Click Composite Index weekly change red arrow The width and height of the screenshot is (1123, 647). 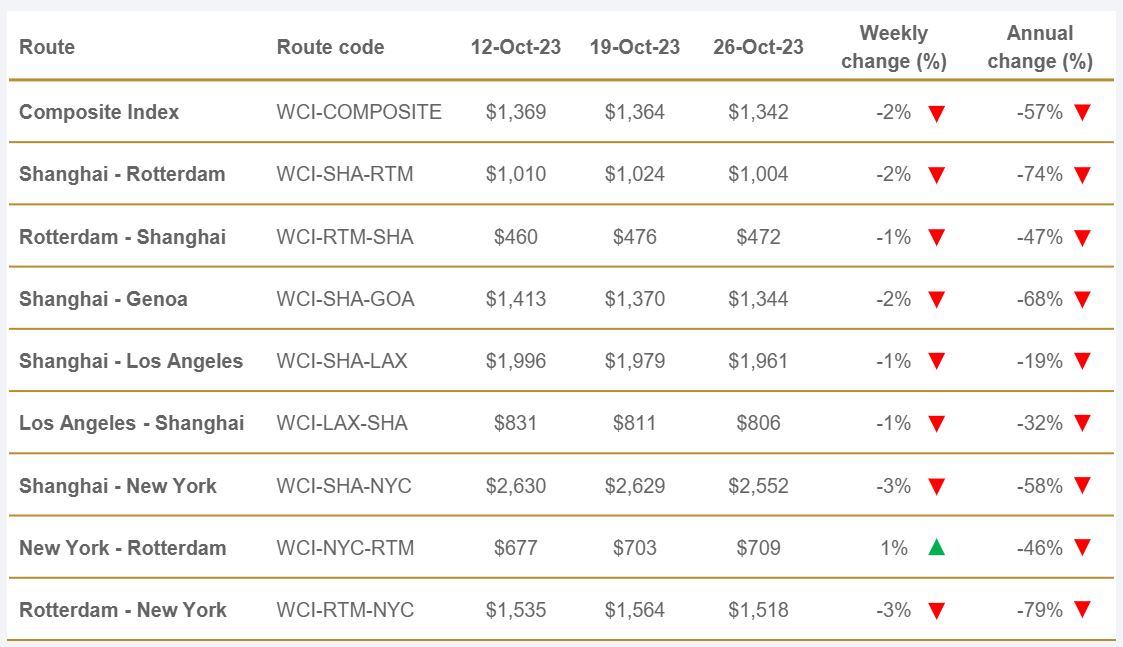click(x=936, y=113)
